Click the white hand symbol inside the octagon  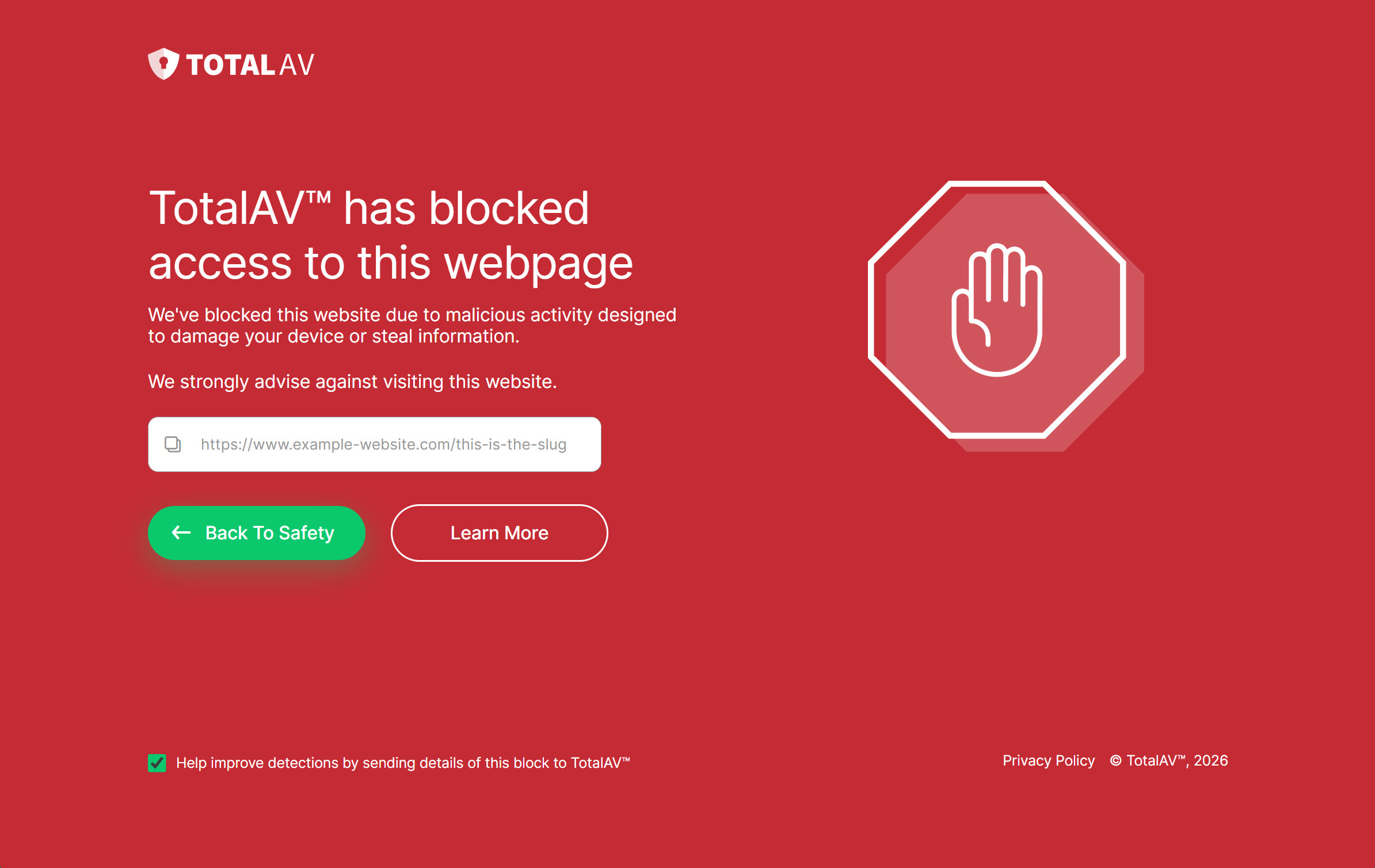997,310
